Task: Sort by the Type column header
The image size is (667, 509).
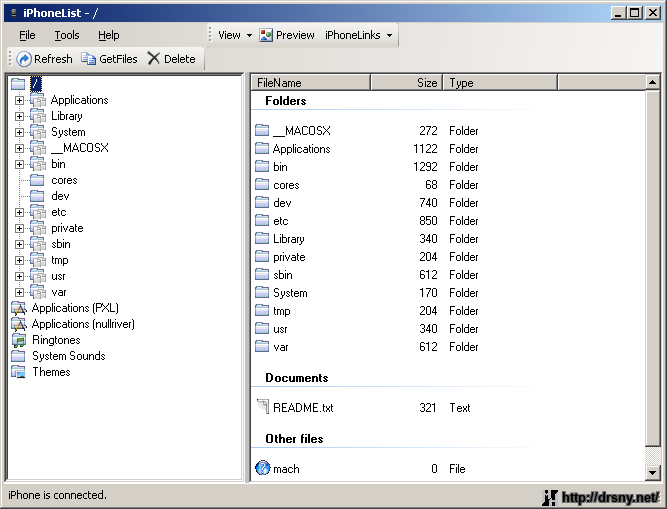Action: tap(500, 82)
